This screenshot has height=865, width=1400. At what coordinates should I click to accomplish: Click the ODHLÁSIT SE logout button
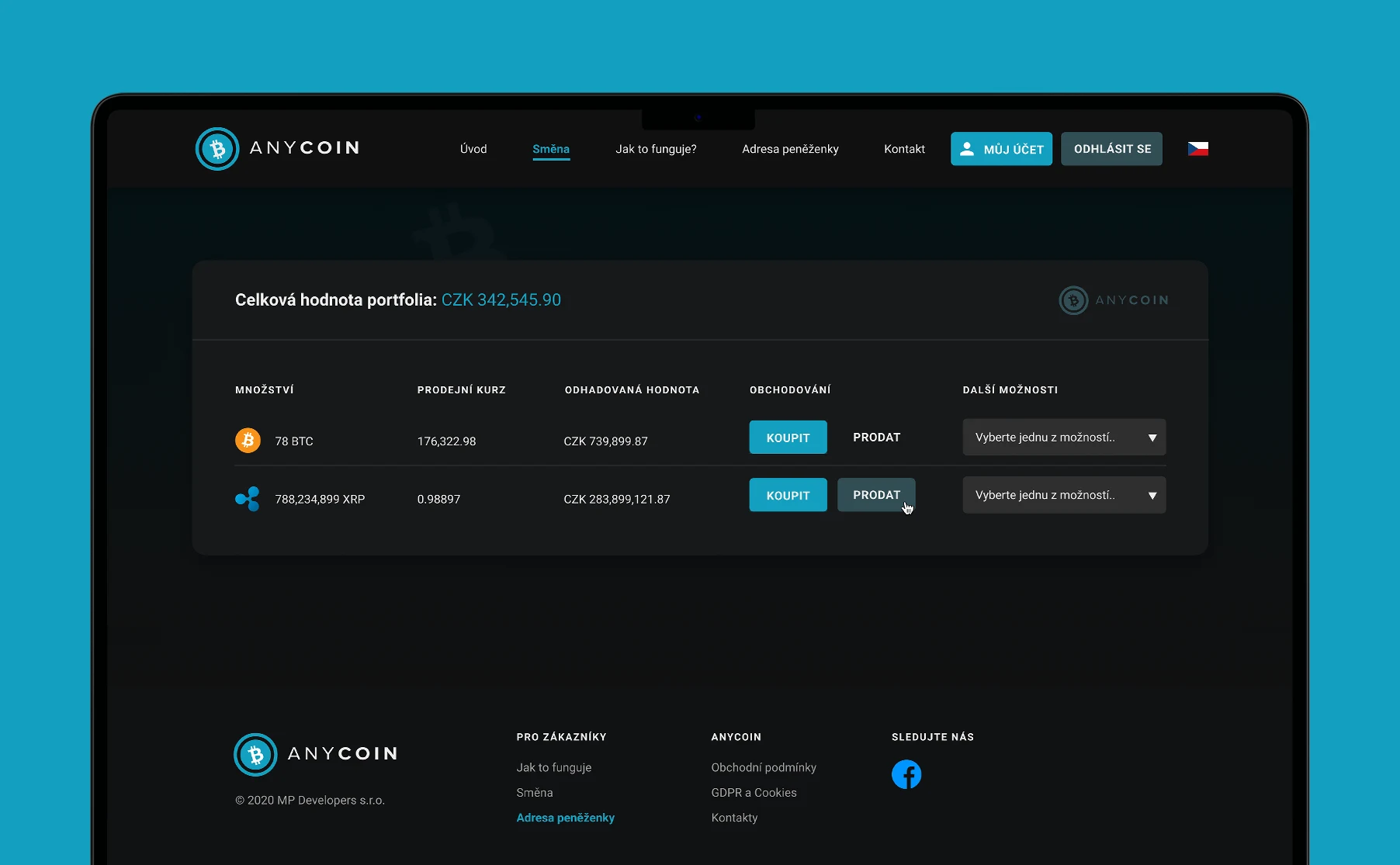(1111, 149)
